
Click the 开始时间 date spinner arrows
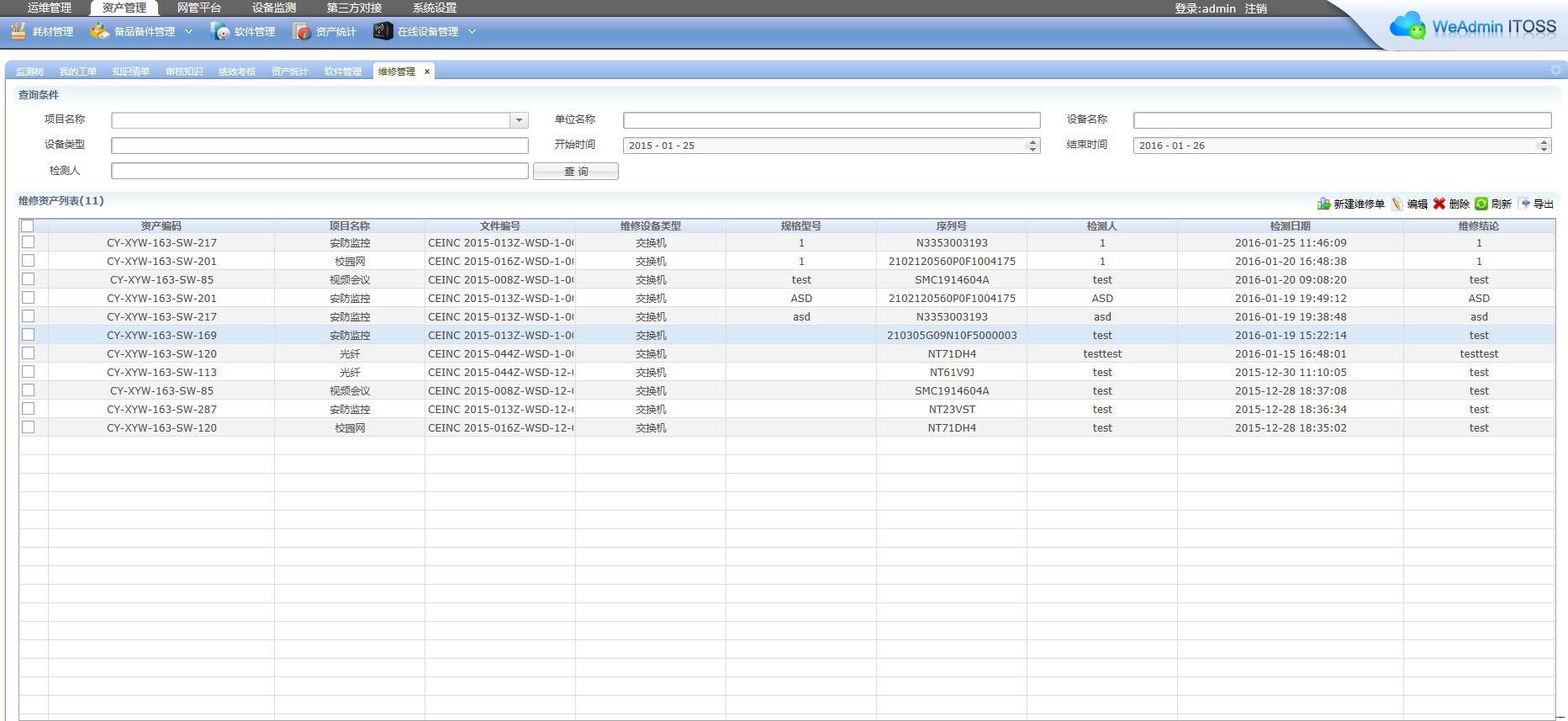coord(1032,146)
